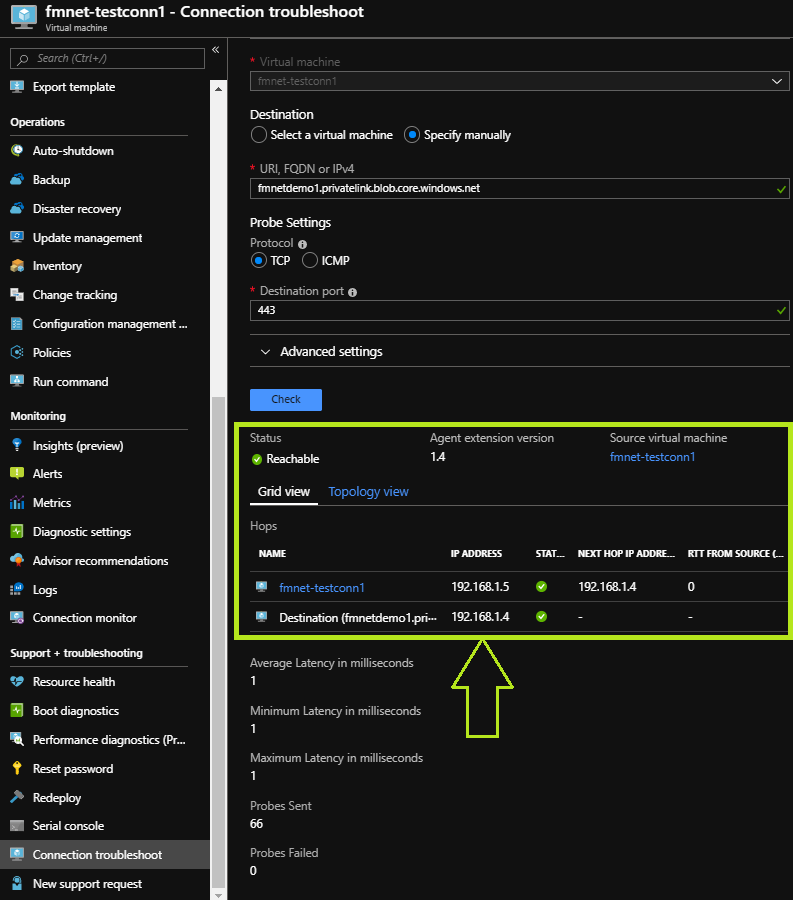Click fmnet-testconn1 row status check icon
793x900 pixels.
pos(541,587)
